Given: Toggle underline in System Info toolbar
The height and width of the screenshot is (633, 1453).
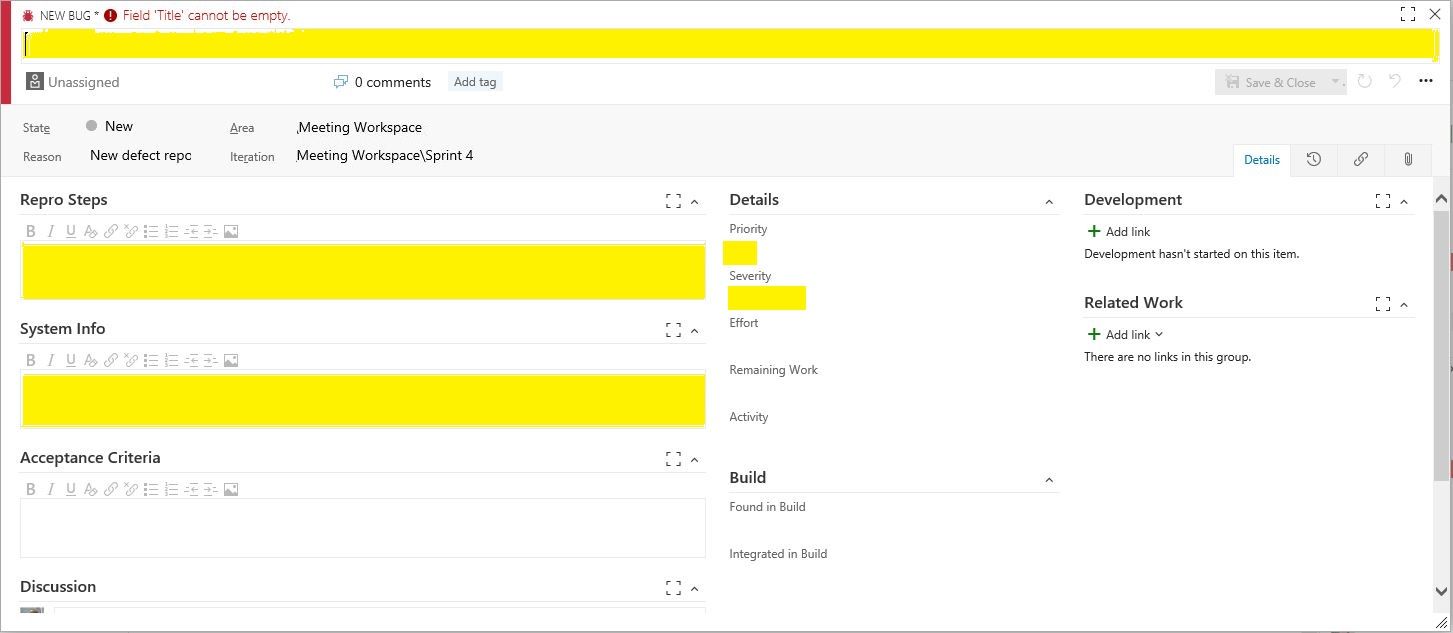Looking at the screenshot, I should pos(70,360).
